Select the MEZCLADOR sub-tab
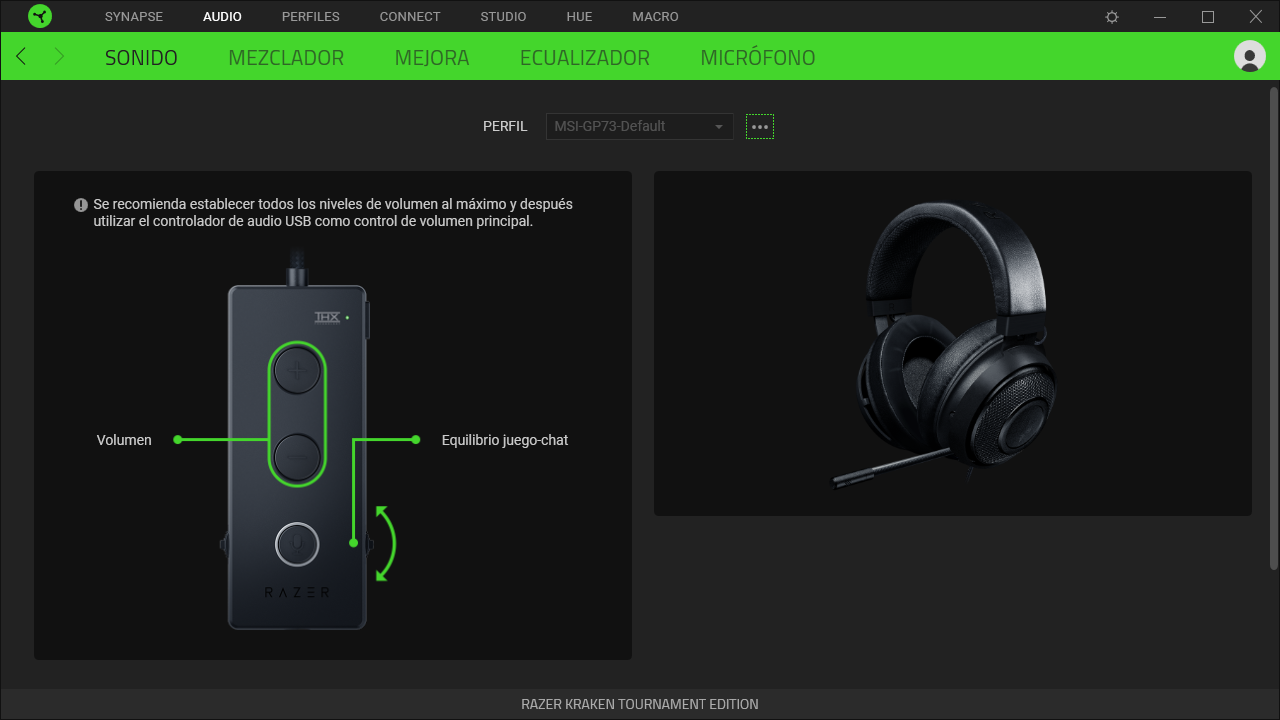 click(x=286, y=58)
